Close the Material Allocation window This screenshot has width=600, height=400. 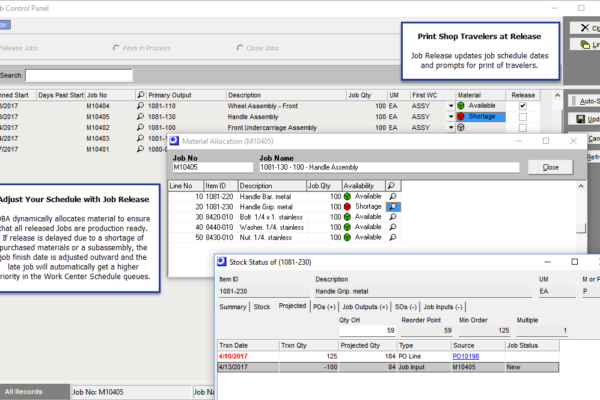click(x=573, y=141)
